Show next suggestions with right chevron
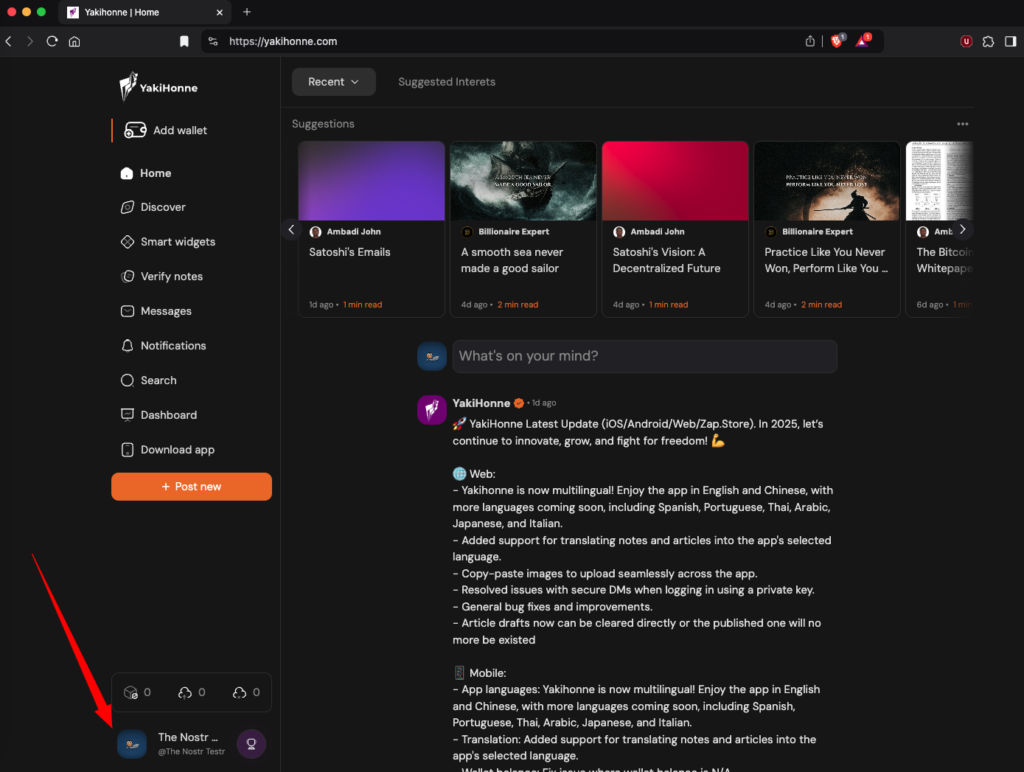Screen dimensions: 1024x772 pos(963,229)
